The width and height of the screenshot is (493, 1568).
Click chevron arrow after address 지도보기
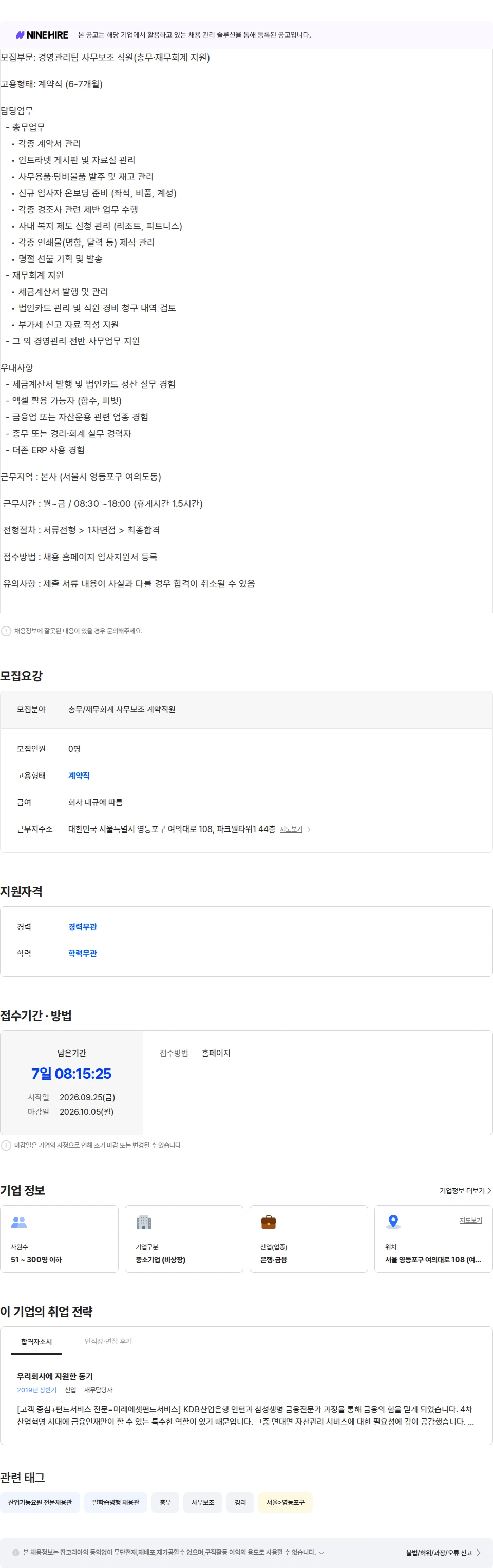point(309,829)
